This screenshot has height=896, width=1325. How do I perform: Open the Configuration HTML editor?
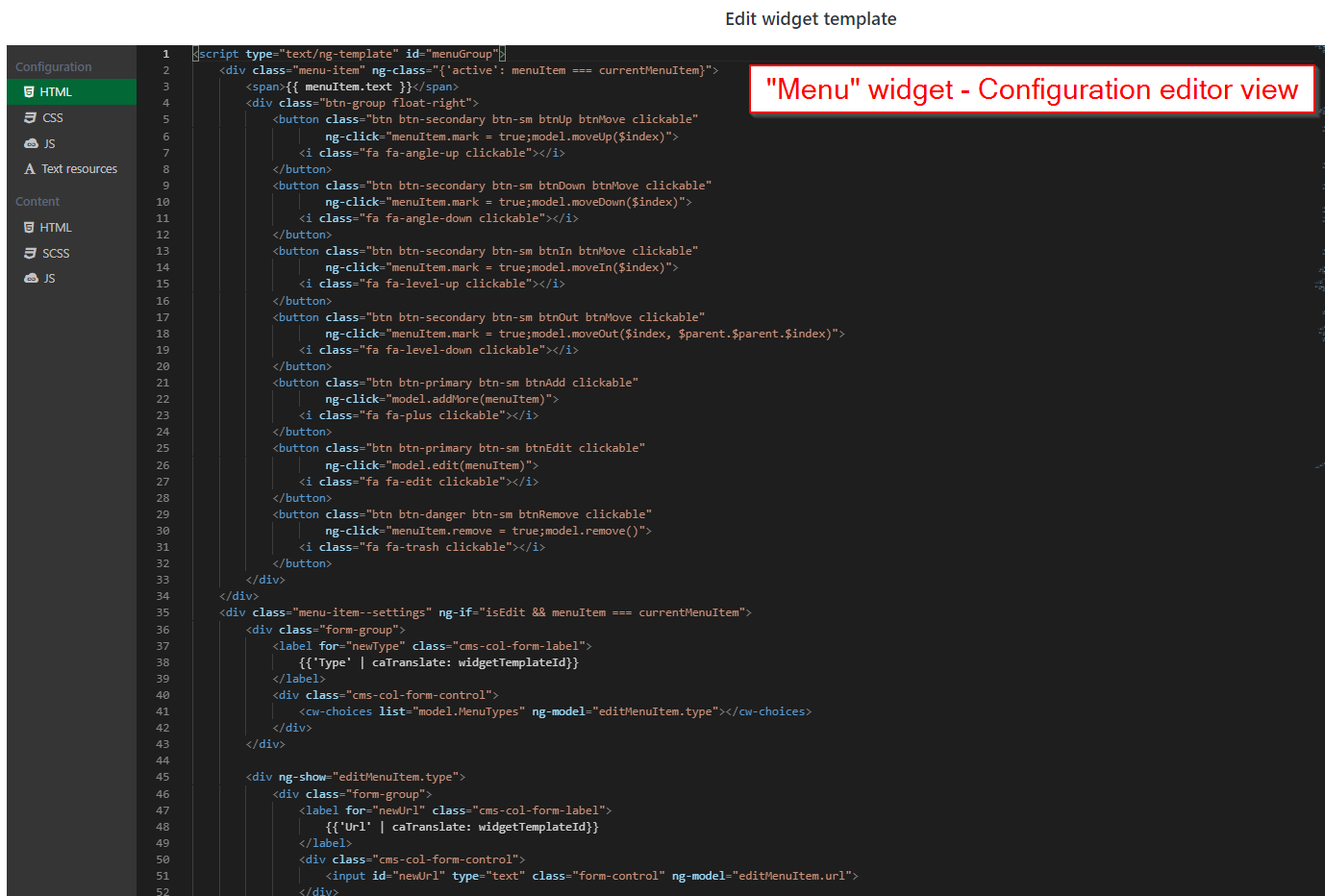(x=71, y=91)
